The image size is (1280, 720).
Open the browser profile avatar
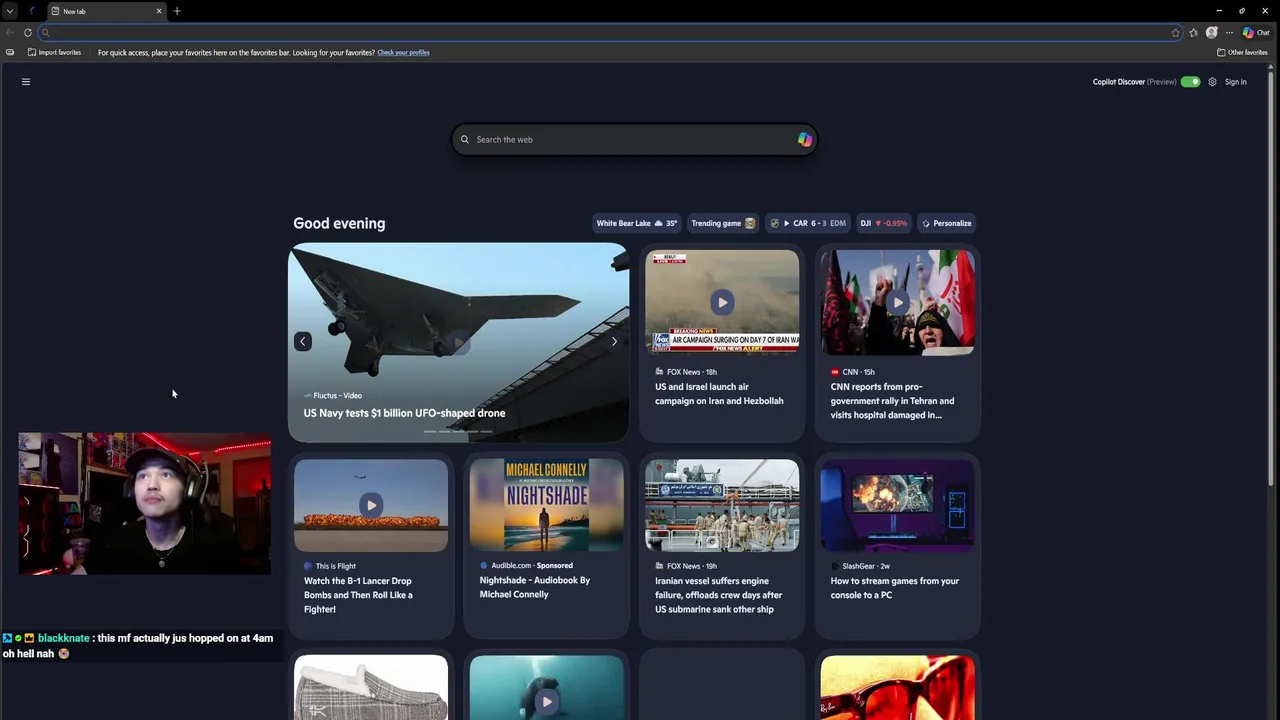pos(1212,32)
